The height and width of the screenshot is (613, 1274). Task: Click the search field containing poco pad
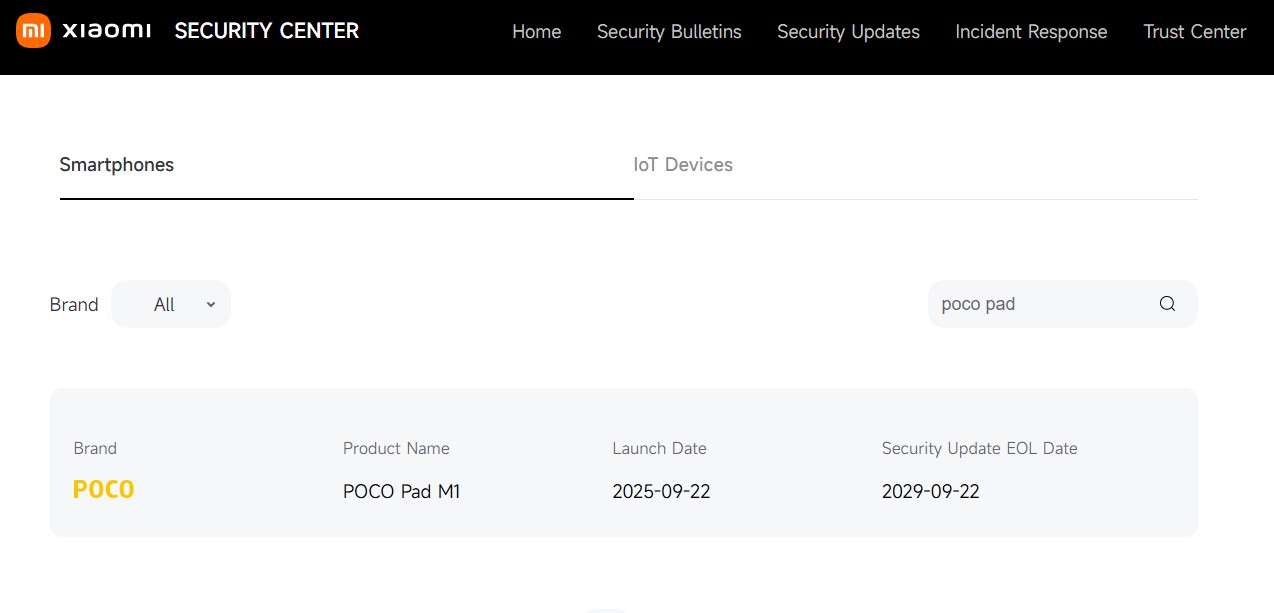pos(1063,304)
